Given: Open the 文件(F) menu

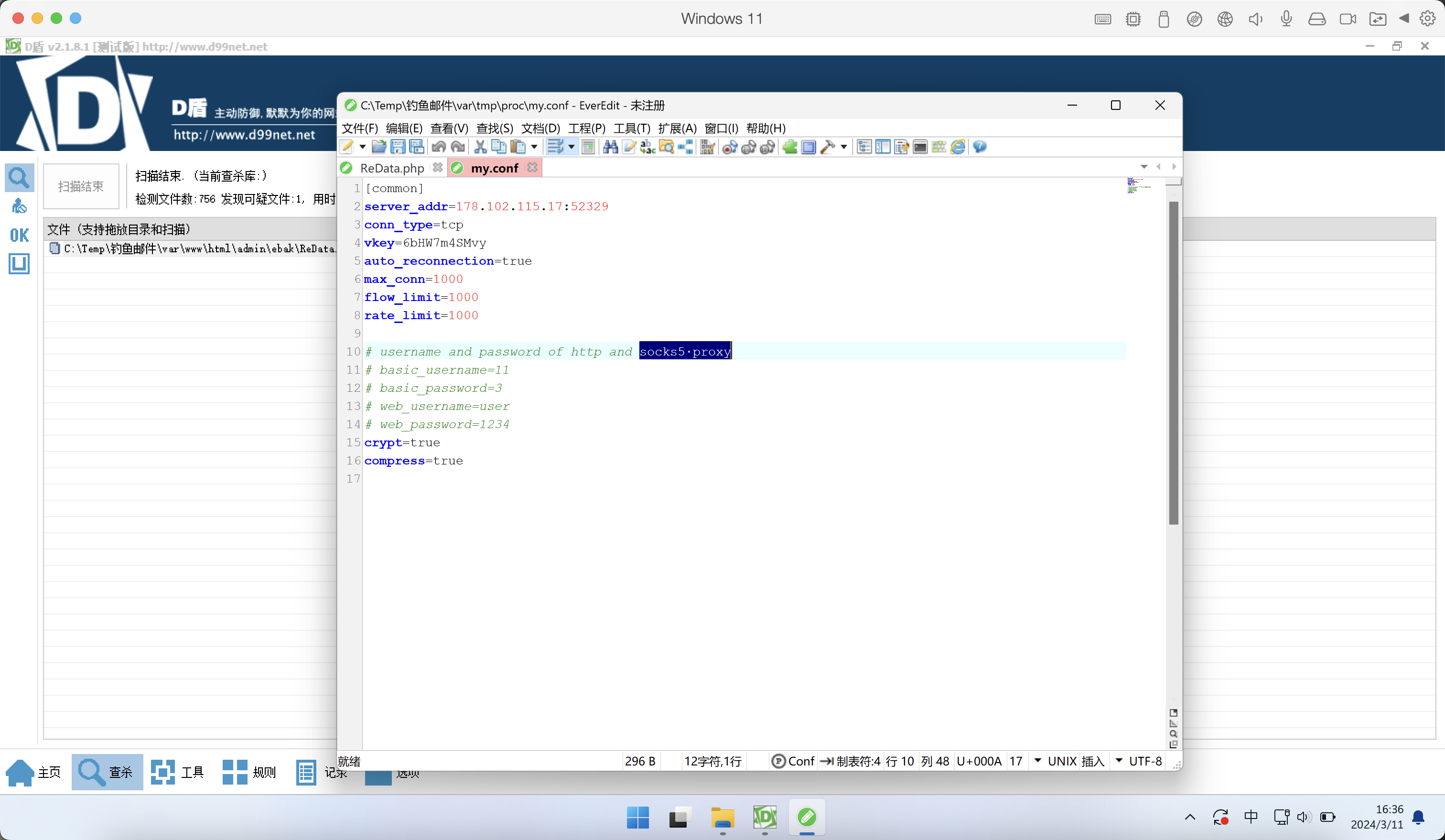Looking at the screenshot, I should [359, 129].
